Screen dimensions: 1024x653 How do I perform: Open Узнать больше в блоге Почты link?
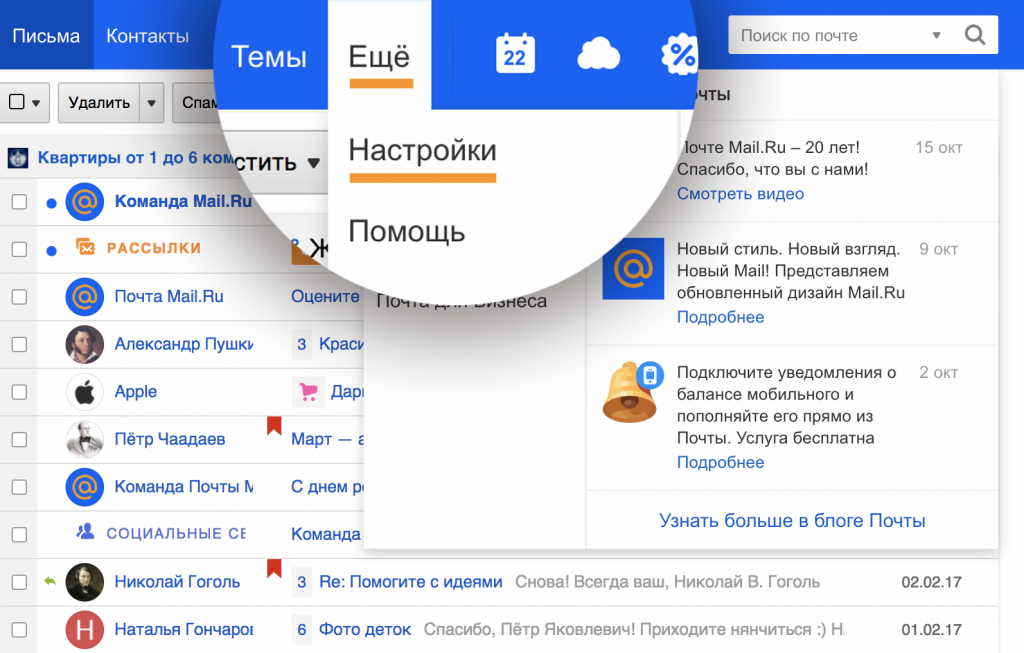(x=792, y=521)
